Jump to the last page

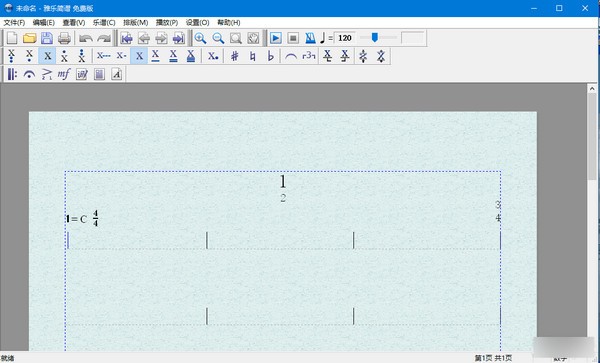(178, 38)
